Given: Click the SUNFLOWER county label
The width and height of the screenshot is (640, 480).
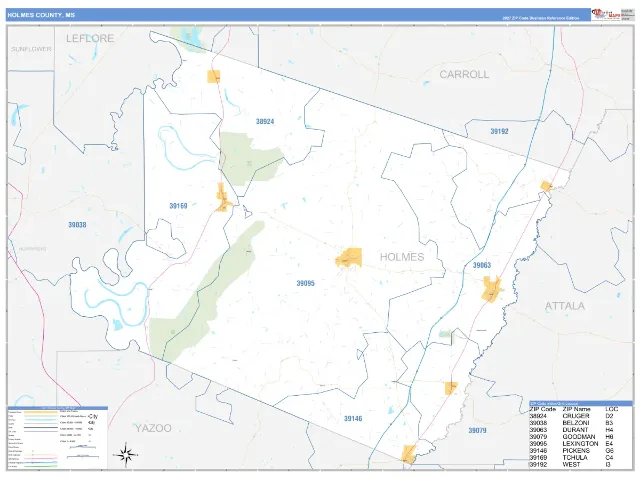Looking at the screenshot, I should click(31, 49).
